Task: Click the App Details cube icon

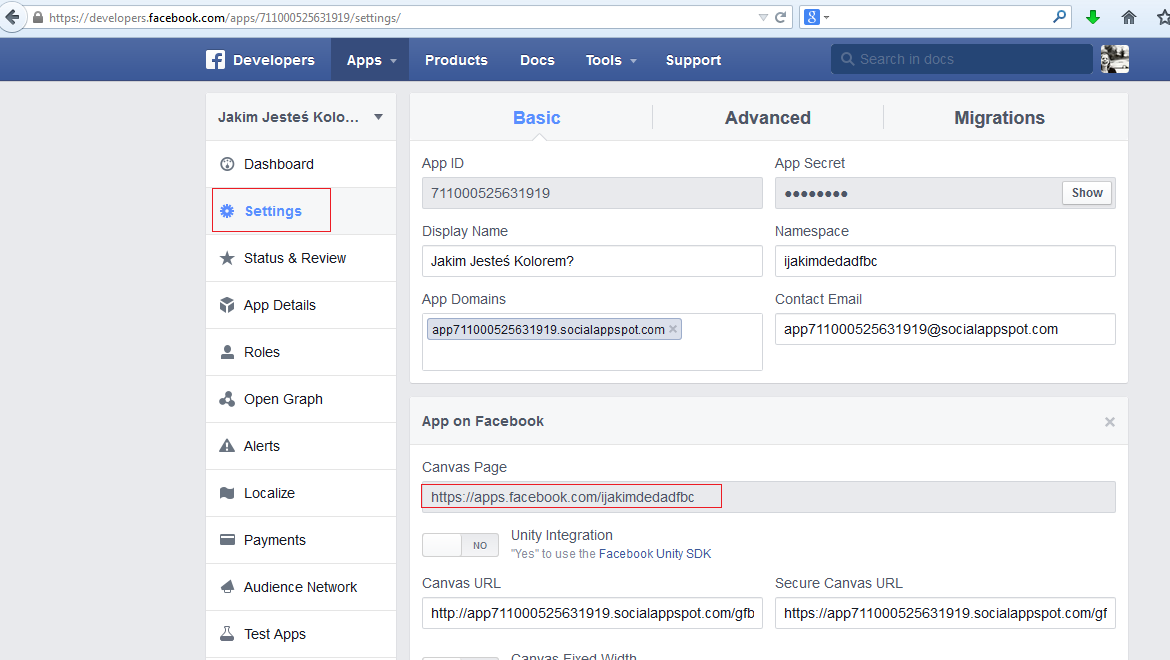Action: [228, 305]
